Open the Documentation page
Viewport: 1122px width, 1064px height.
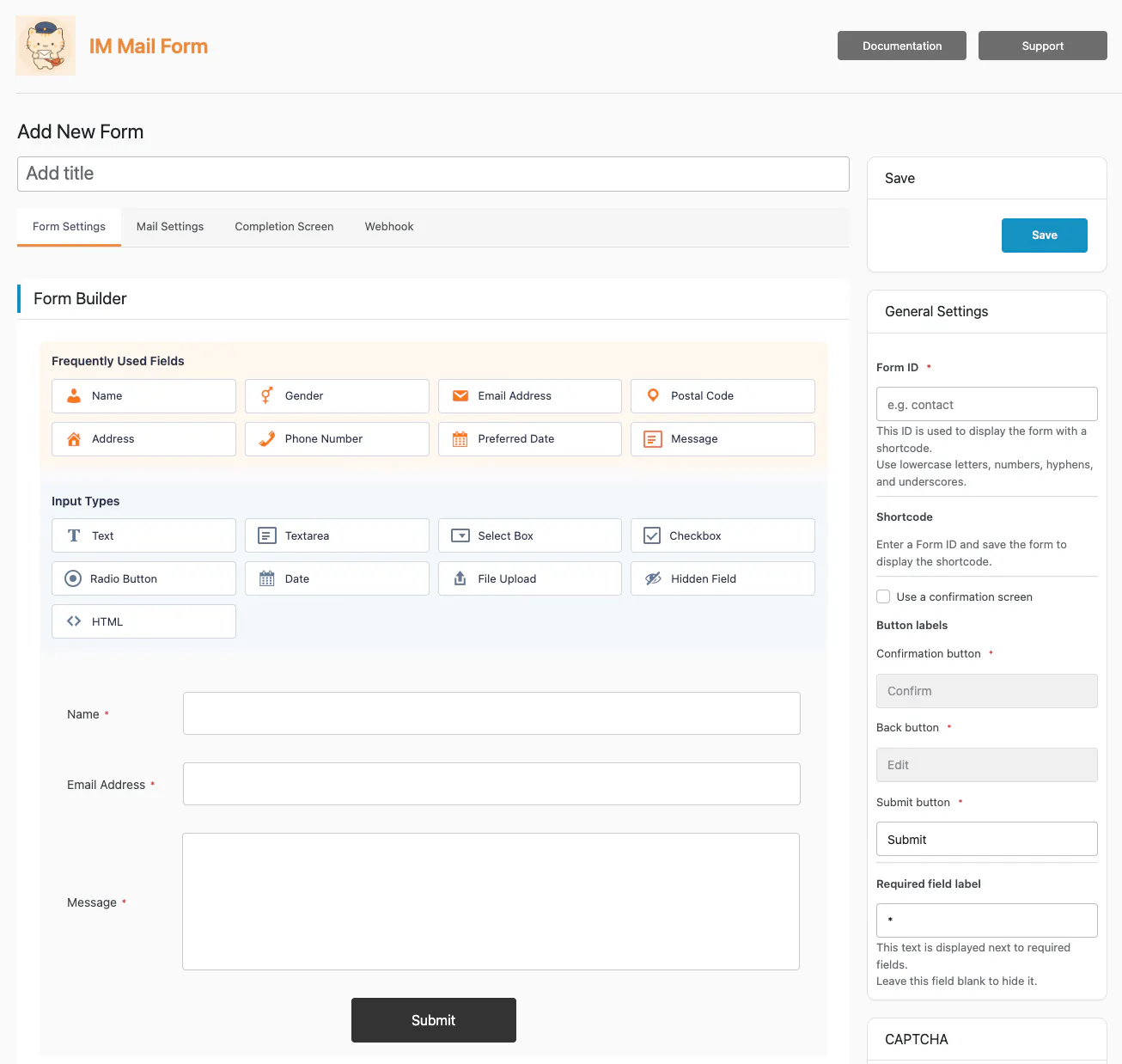click(x=902, y=46)
